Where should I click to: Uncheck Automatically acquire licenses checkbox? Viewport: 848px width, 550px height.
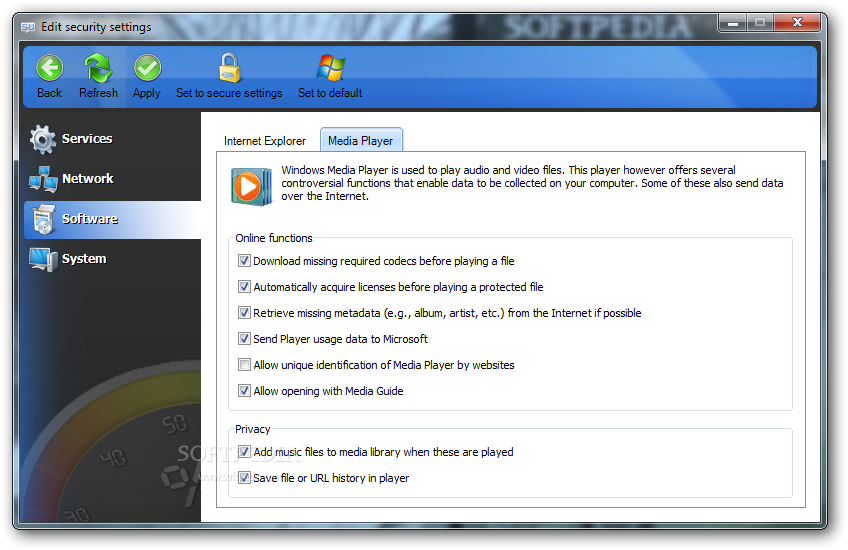(244, 287)
